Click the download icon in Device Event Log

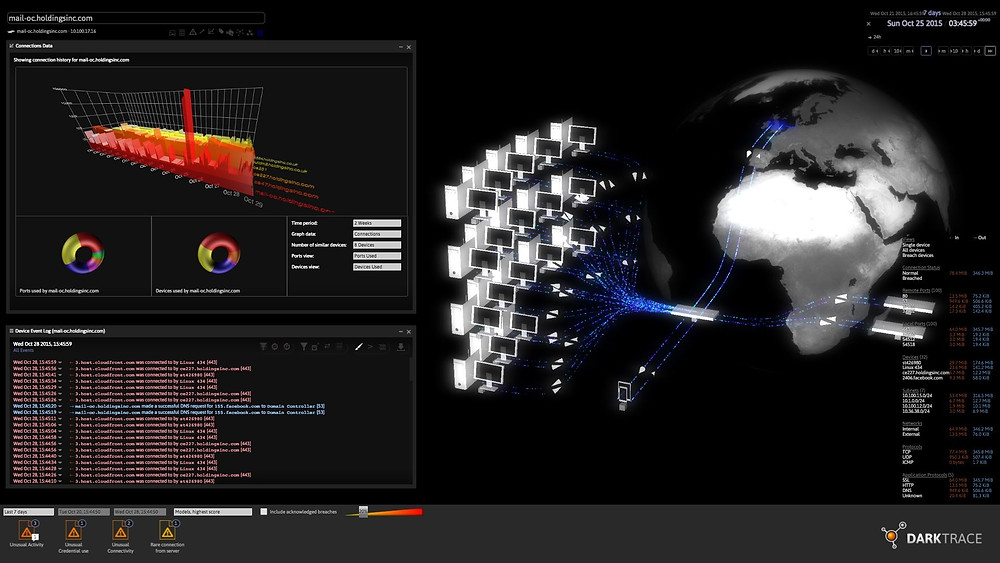(x=401, y=346)
